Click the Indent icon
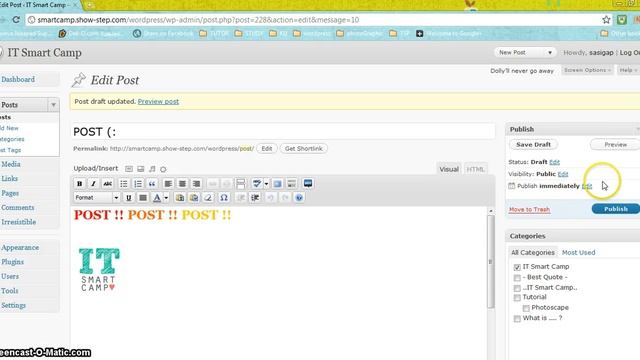This screenshot has height=360, width=640. pos(255,198)
